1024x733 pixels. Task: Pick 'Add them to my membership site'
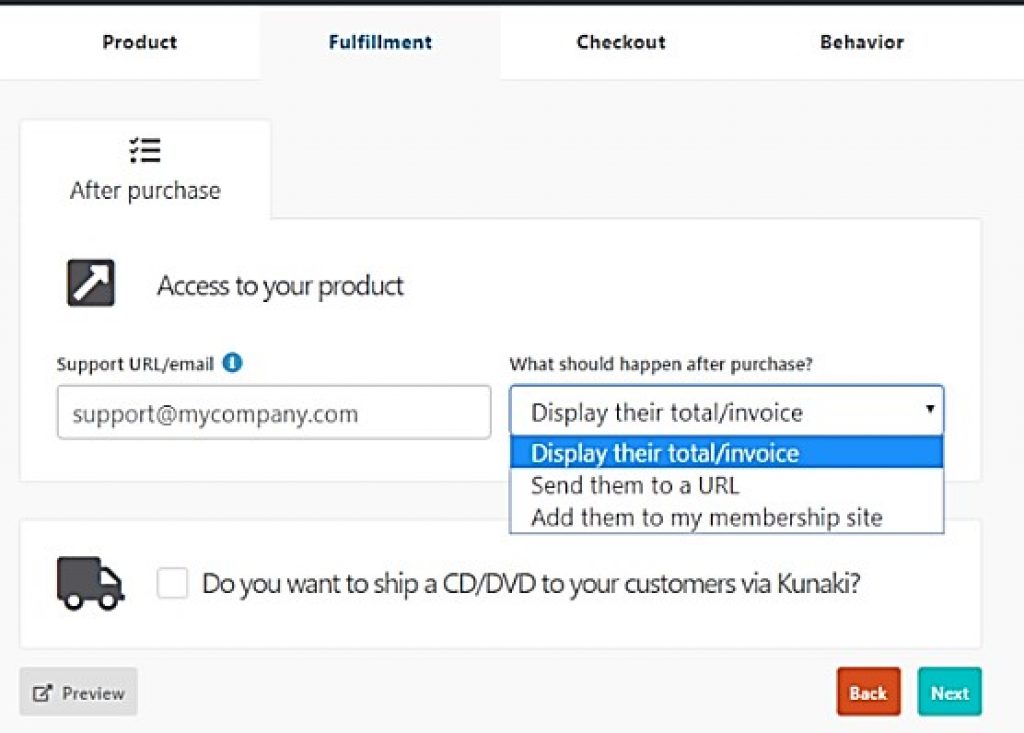click(707, 517)
